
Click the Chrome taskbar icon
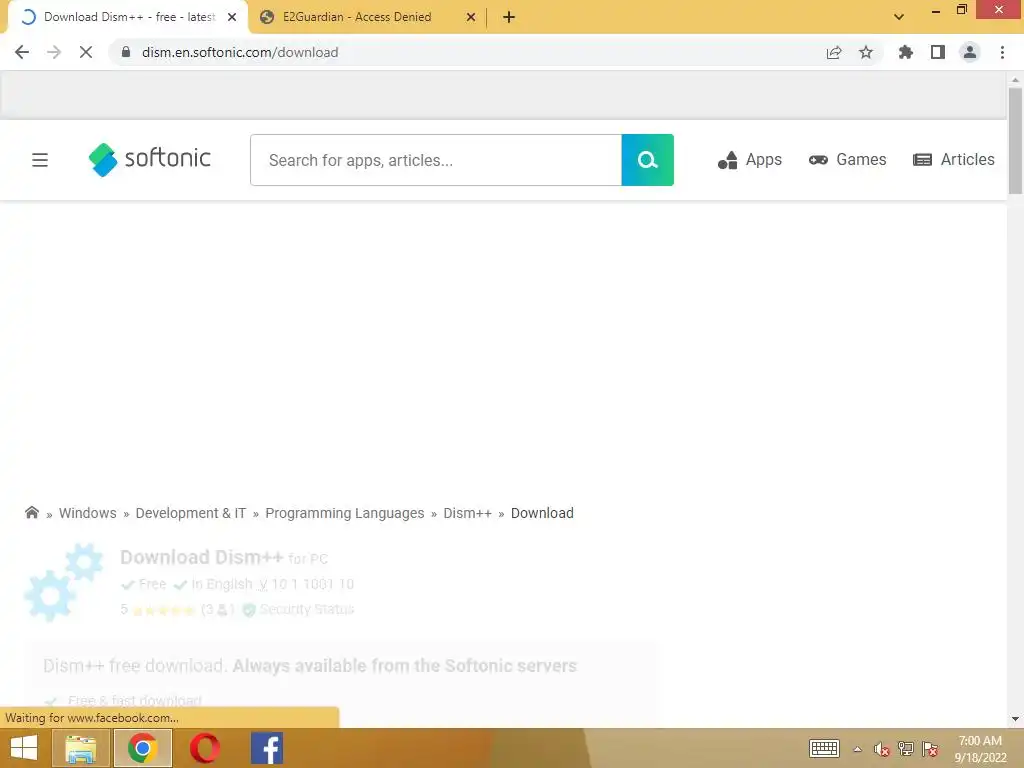pyautogui.click(x=142, y=748)
